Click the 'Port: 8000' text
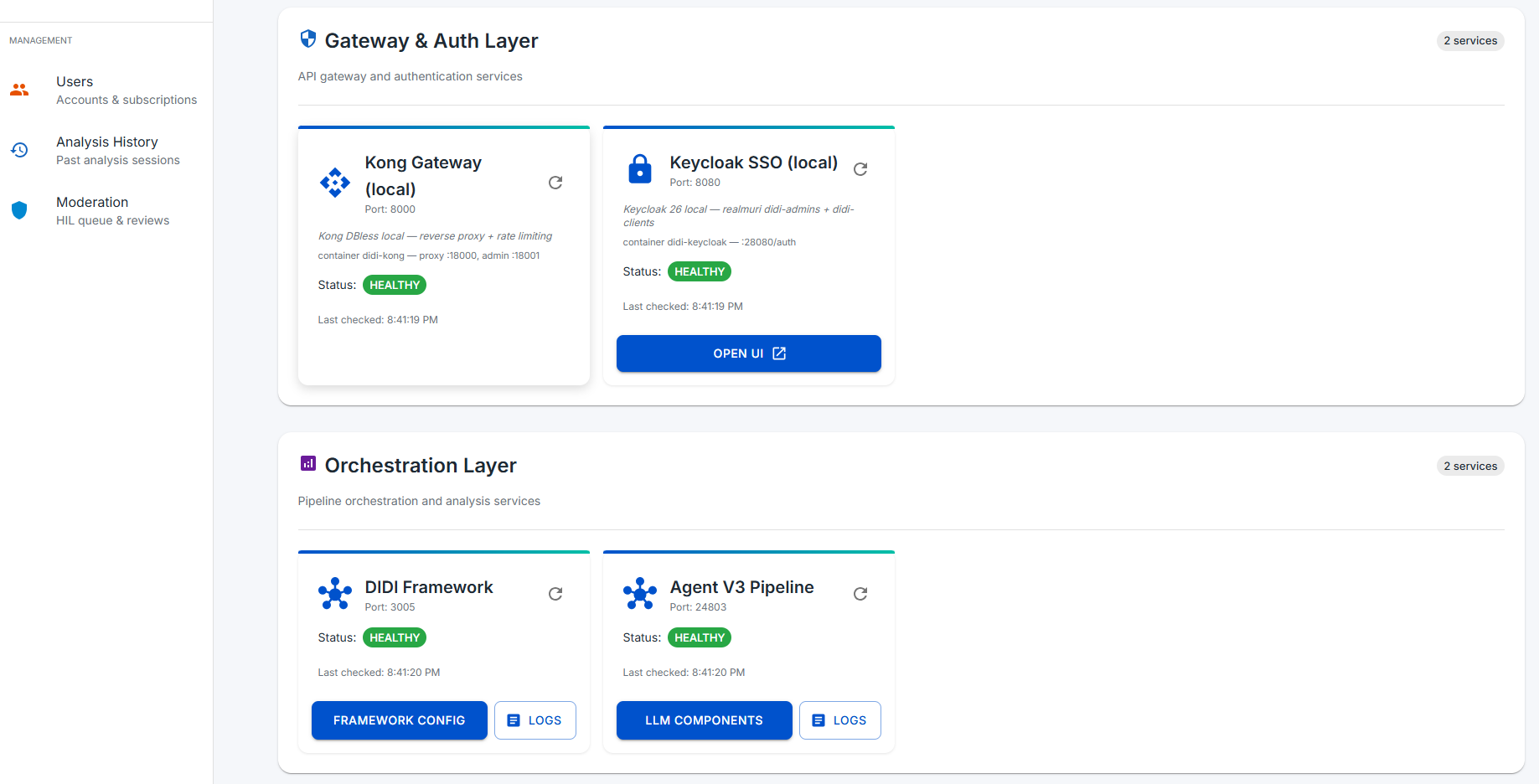1539x784 pixels. click(390, 209)
